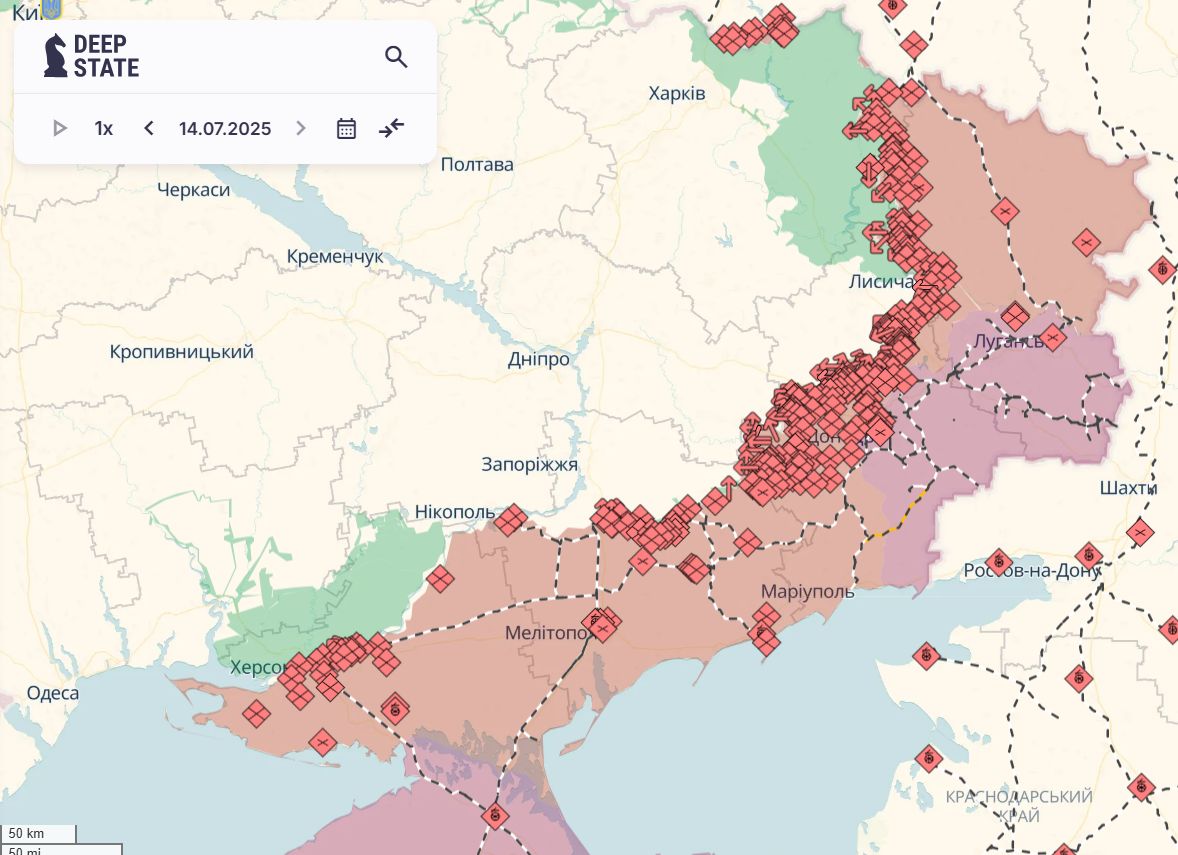Click the Харків city label
Screen dimensions: 1178x855
tap(677, 93)
